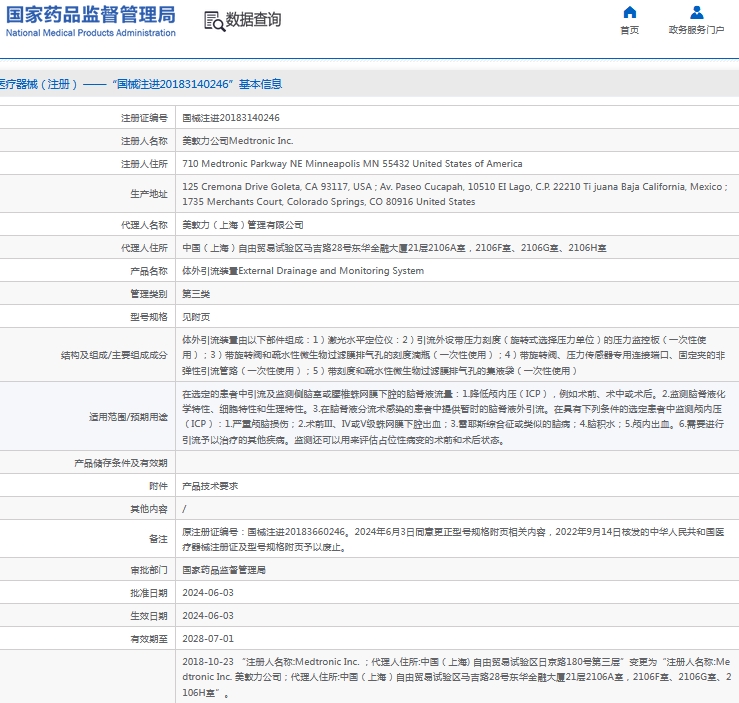Click the National Medical Products Administration subtitle
Image resolution: width=739 pixels, height=703 pixels.
coord(90,33)
